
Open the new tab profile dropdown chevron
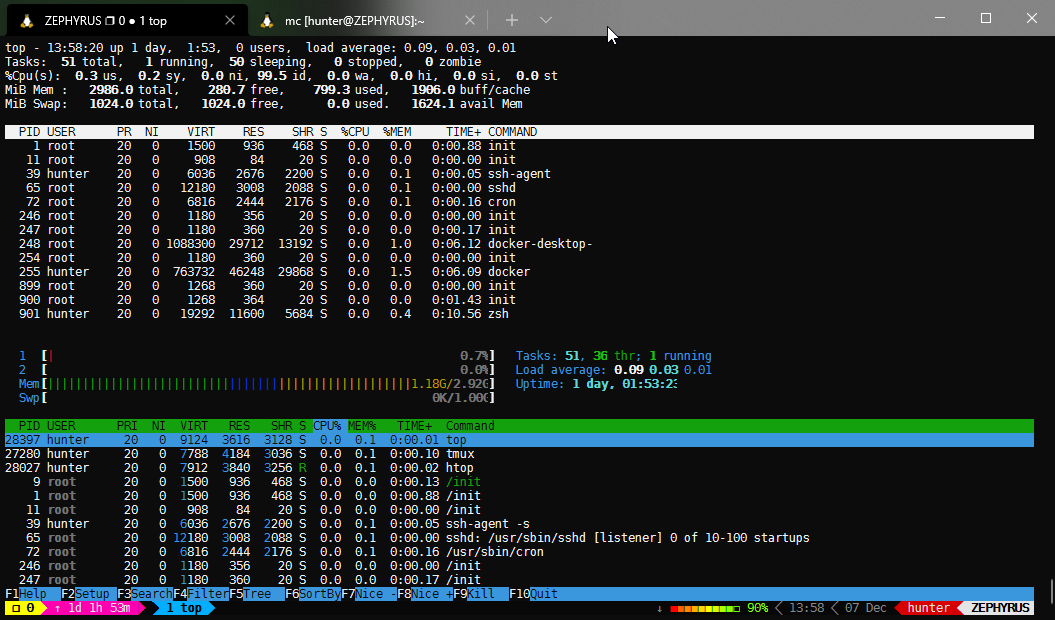(x=546, y=20)
